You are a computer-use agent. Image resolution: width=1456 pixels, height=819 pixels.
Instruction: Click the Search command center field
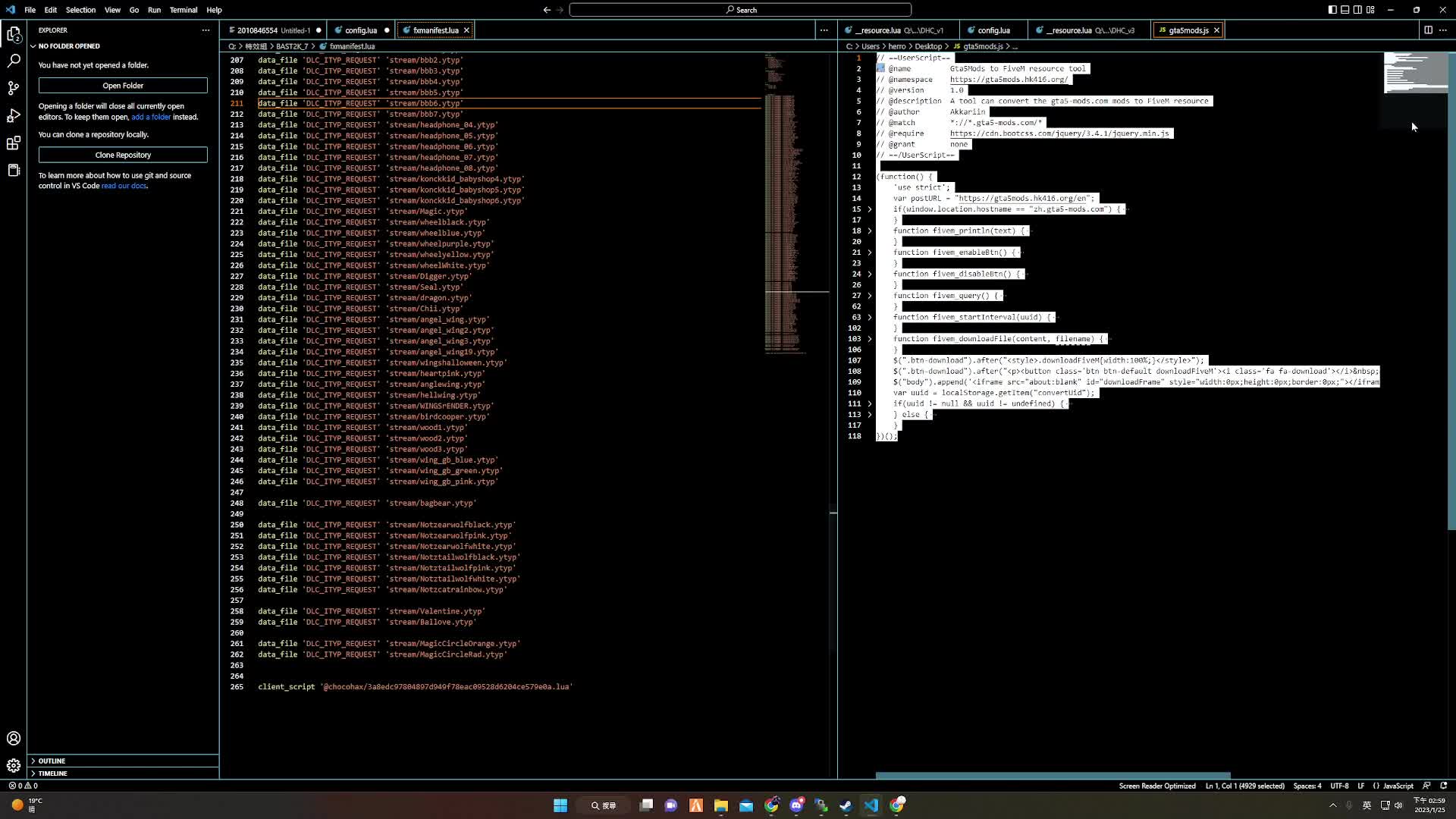pyautogui.click(x=740, y=10)
